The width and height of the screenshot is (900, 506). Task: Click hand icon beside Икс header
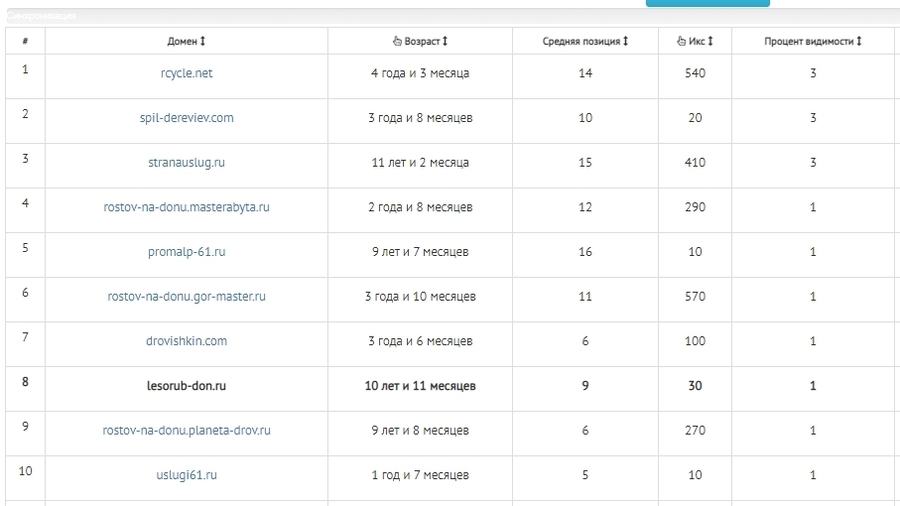[x=681, y=41]
